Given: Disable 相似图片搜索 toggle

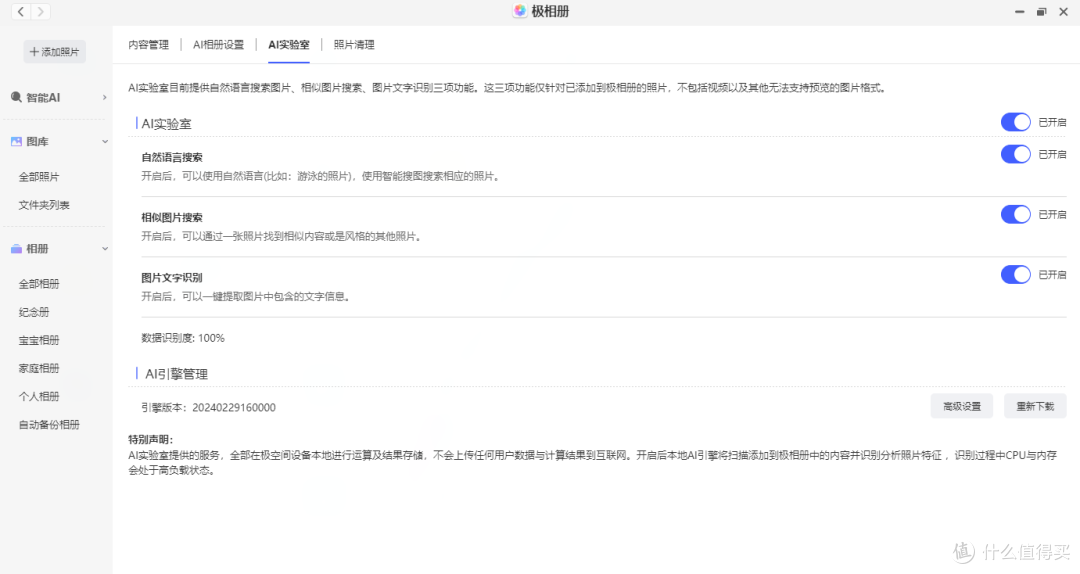Looking at the screenshot, I should pos(1015,214).
